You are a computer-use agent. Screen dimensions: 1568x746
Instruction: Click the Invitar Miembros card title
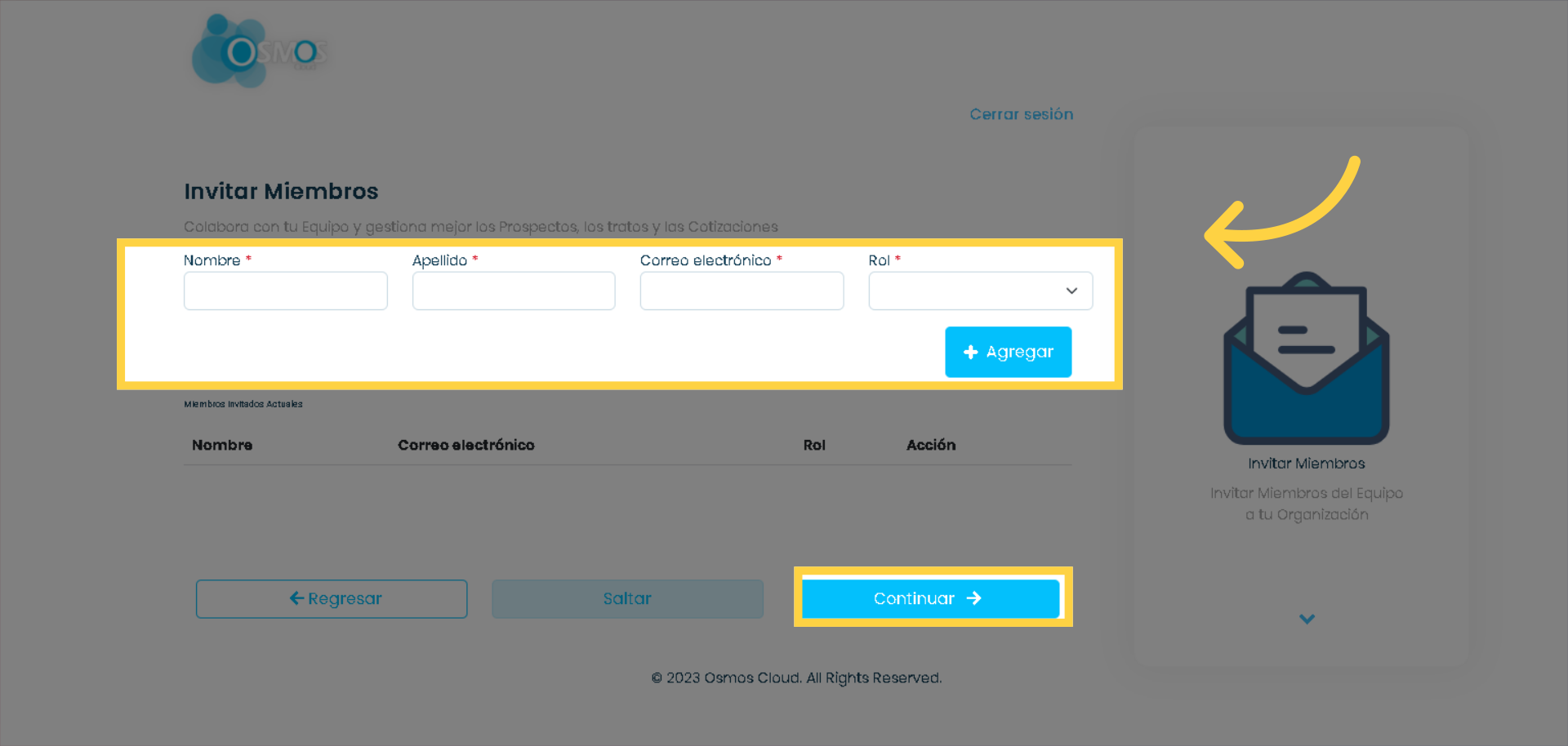[x=1307, y=463]
